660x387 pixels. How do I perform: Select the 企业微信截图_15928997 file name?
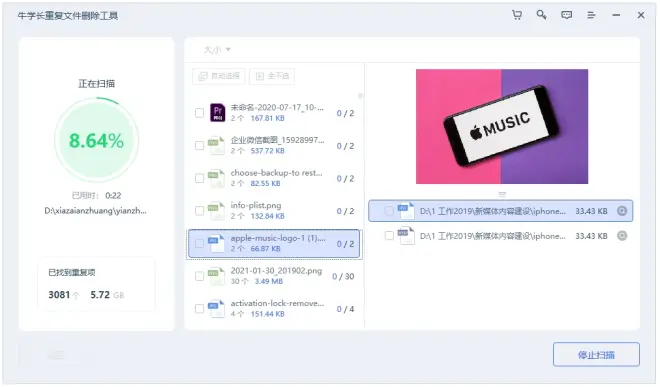pyautogui.click(x=277, y=140)
